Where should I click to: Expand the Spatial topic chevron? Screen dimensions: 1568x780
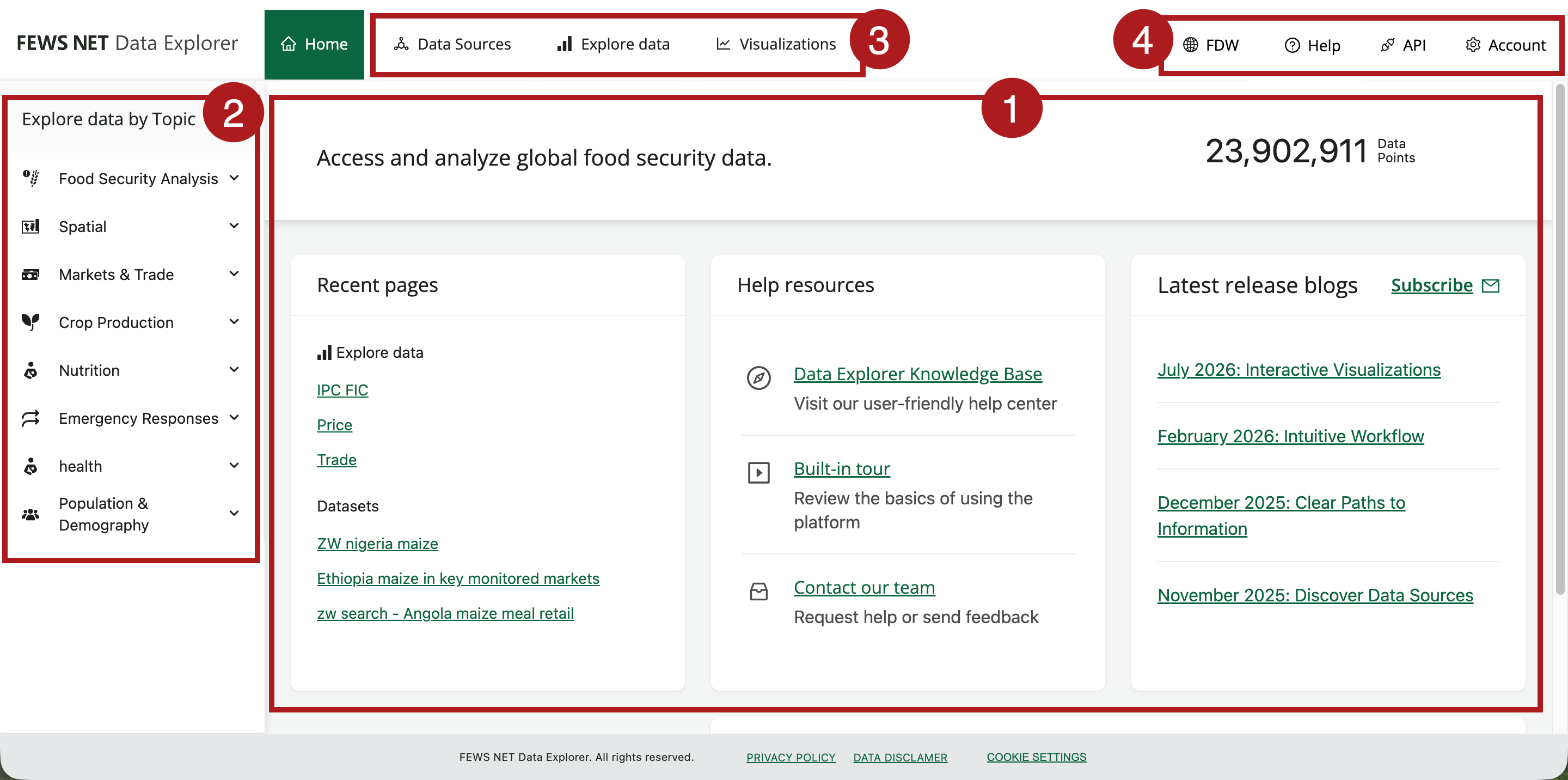pyautogui.click(x=234, y=226)
